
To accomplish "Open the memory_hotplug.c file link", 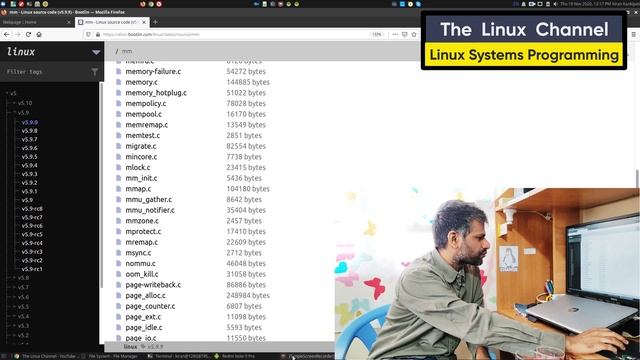I will pyautogui.click(x=156, y=93).
